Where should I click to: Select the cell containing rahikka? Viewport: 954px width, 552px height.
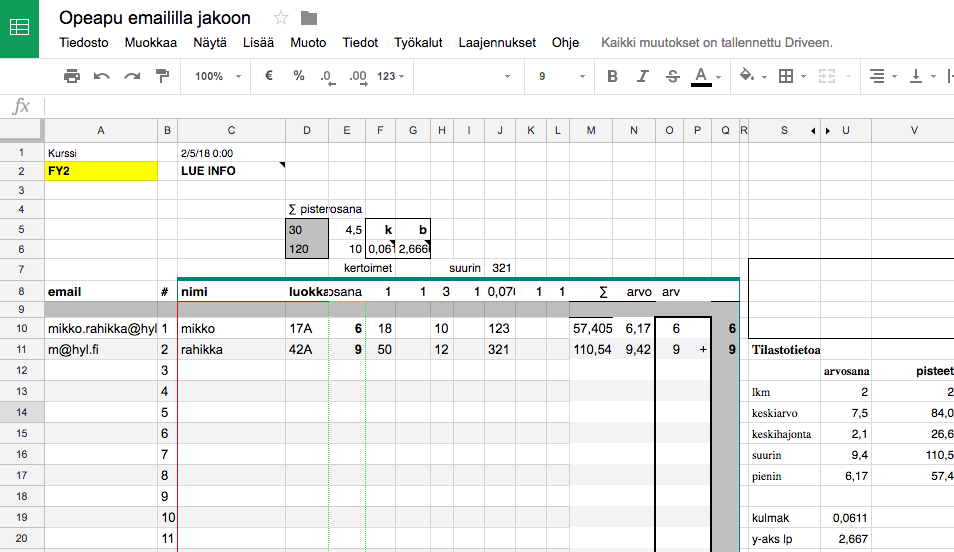tap(231, 349)
